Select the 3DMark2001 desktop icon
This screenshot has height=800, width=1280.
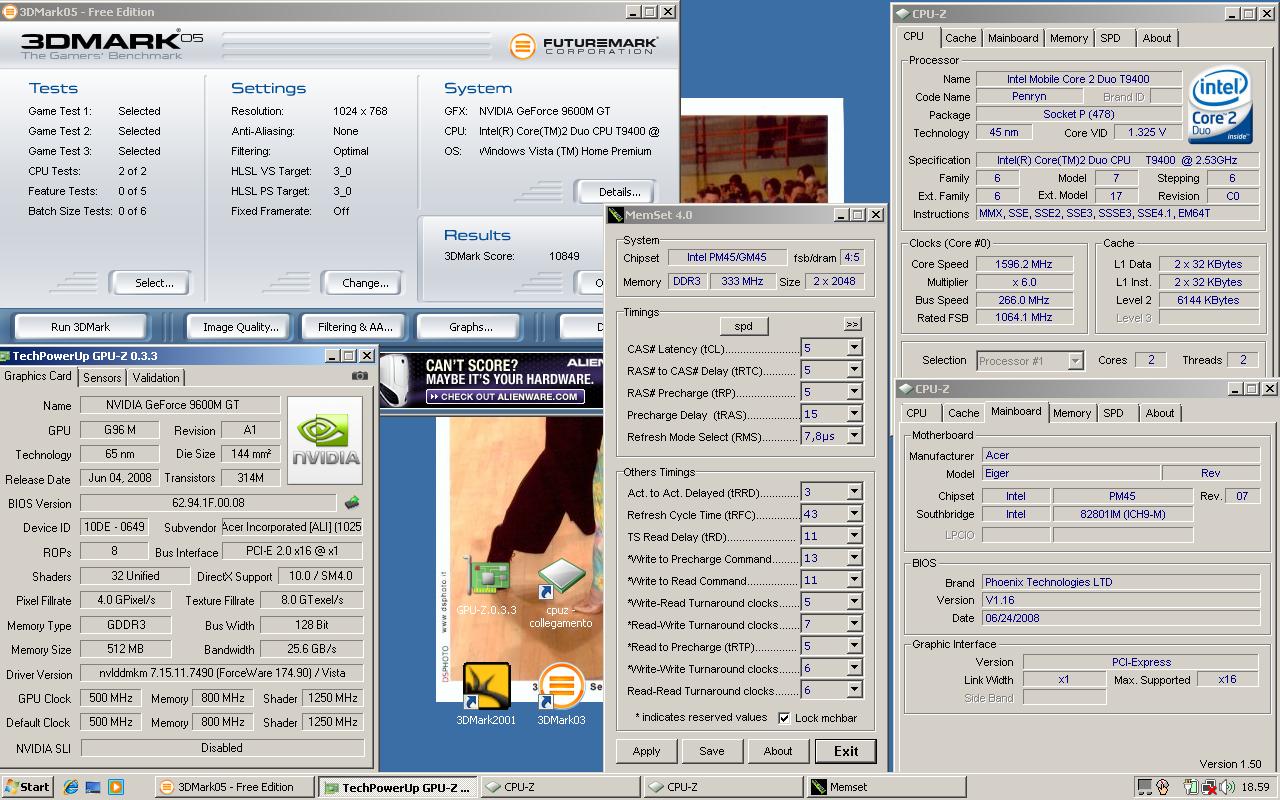(487, 694)
